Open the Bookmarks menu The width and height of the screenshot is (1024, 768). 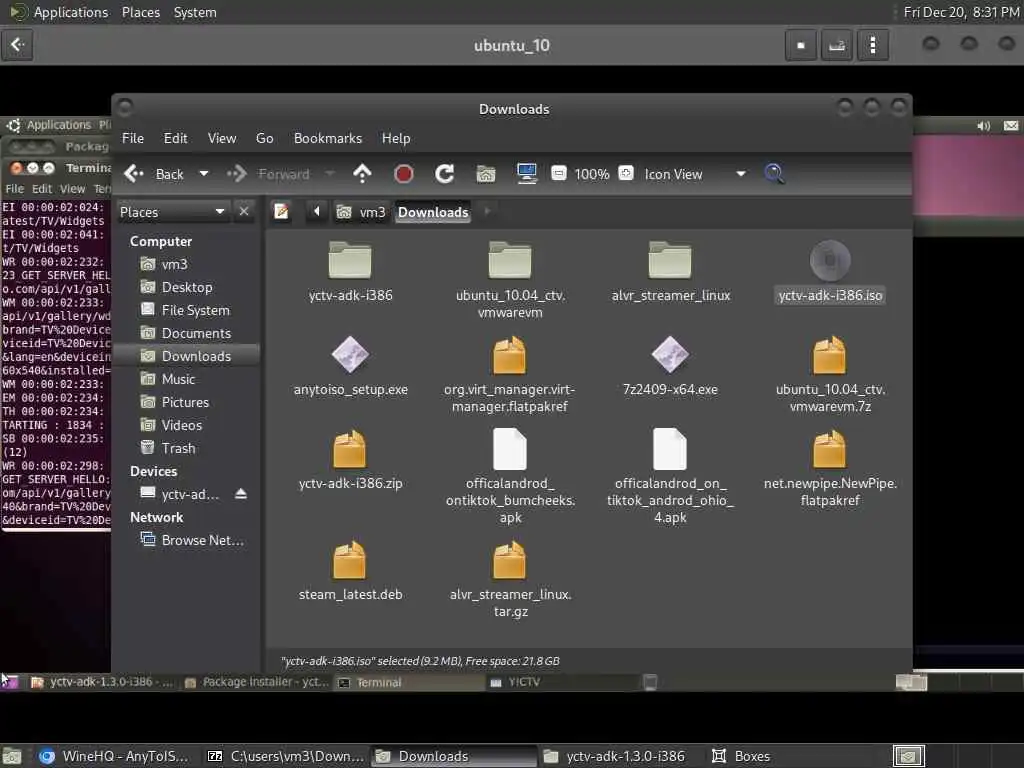pos(328,138)
